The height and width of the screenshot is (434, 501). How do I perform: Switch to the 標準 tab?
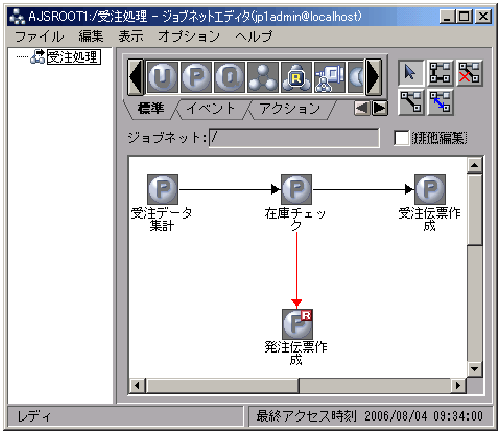(151, 109)
